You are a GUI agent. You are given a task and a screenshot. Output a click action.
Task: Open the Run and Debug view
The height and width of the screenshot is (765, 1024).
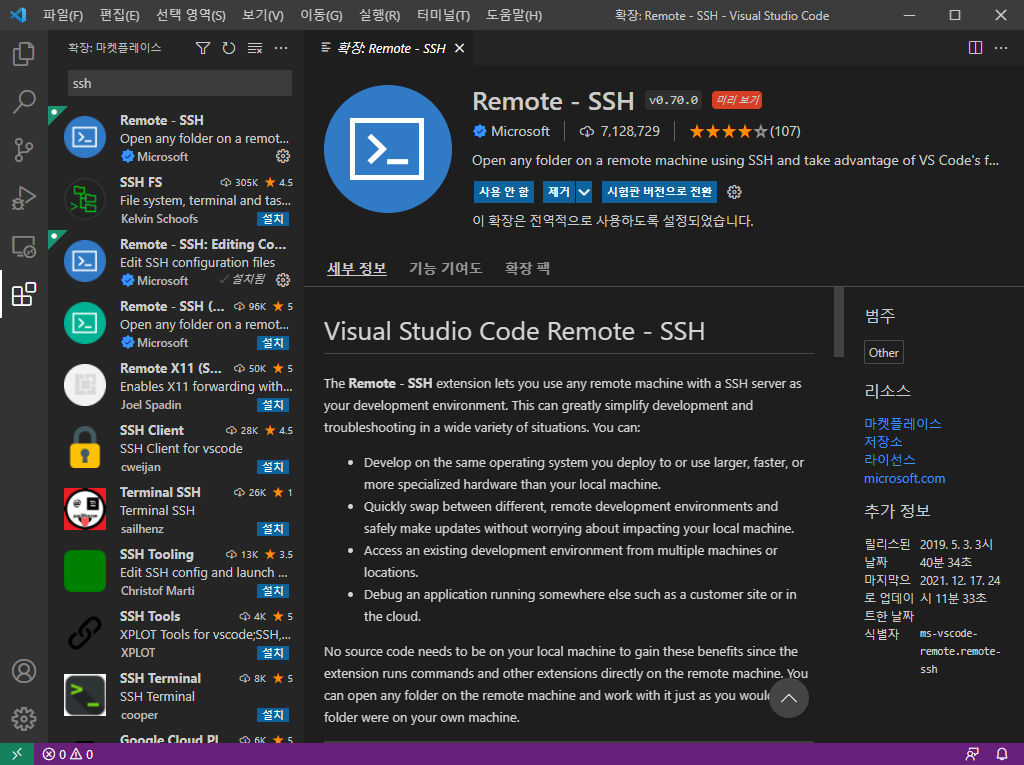click(x=24, y=198)
